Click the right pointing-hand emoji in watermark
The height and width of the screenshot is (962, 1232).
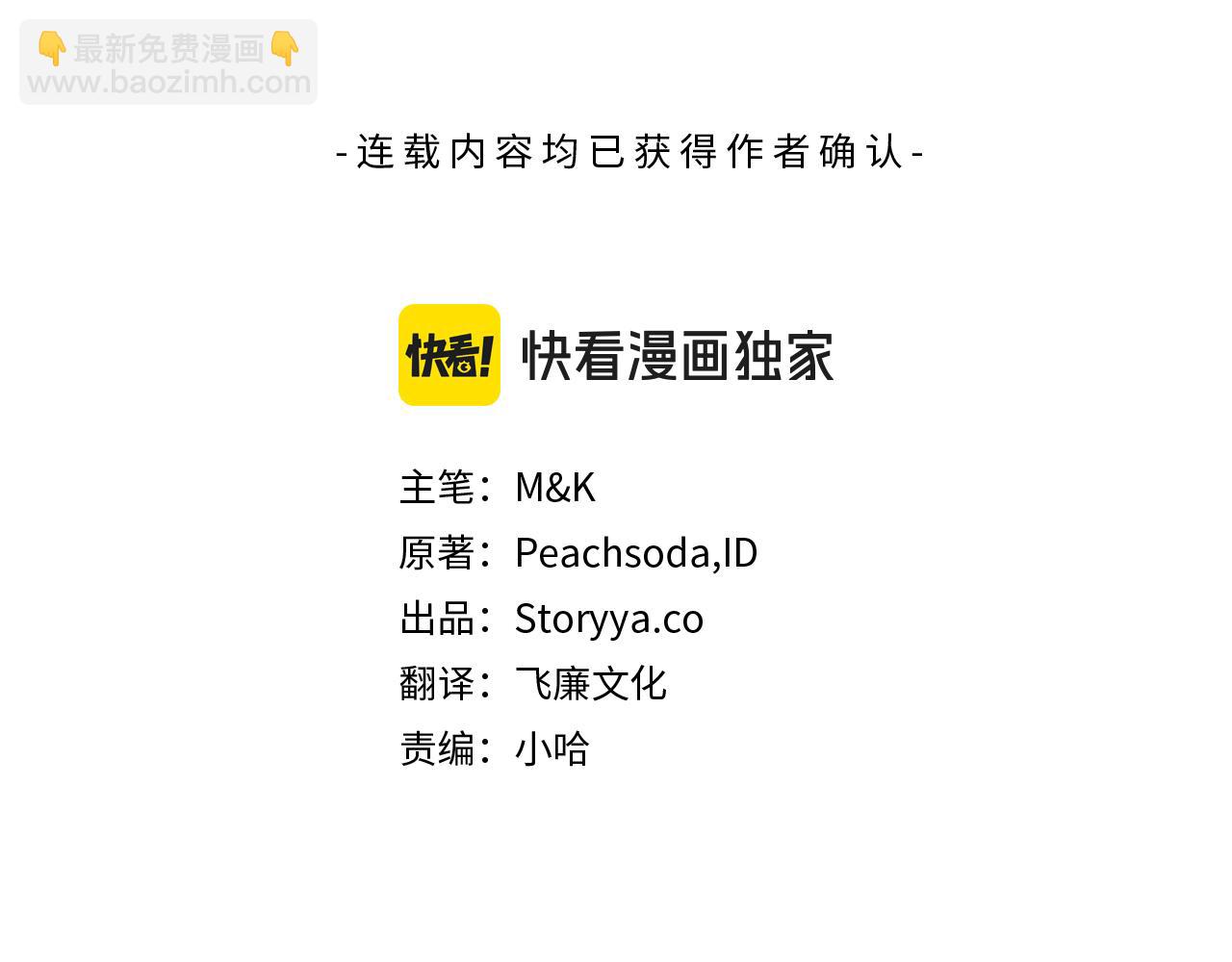pyautogui.click(x=285, y=48)
